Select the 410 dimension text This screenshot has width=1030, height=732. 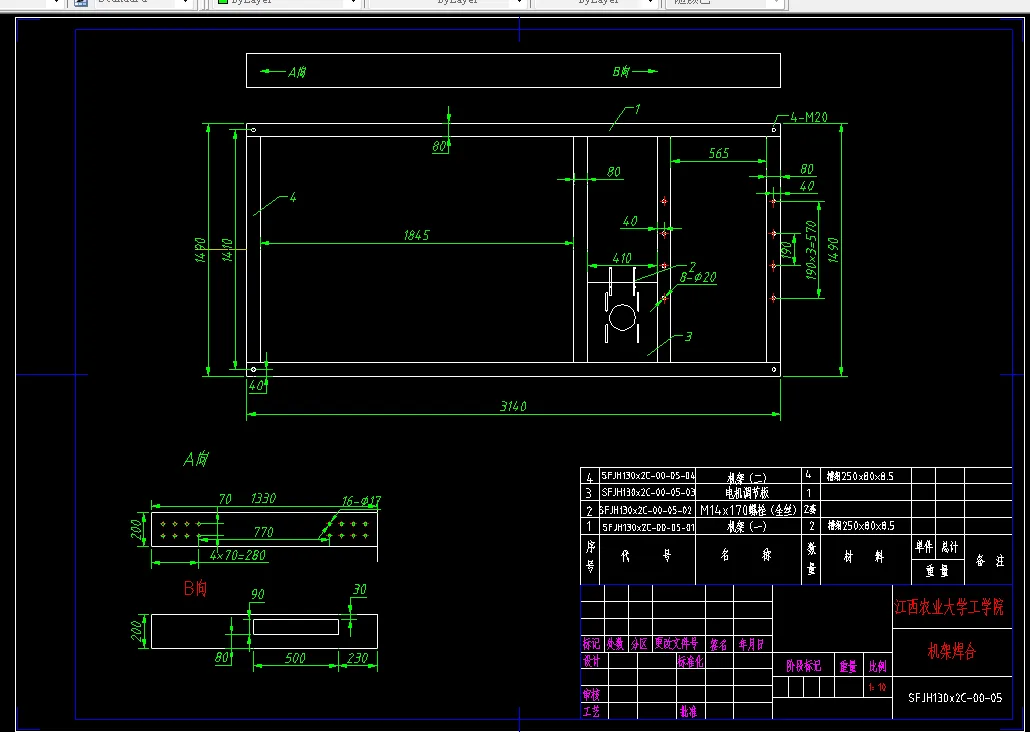[x=621, y=258]
